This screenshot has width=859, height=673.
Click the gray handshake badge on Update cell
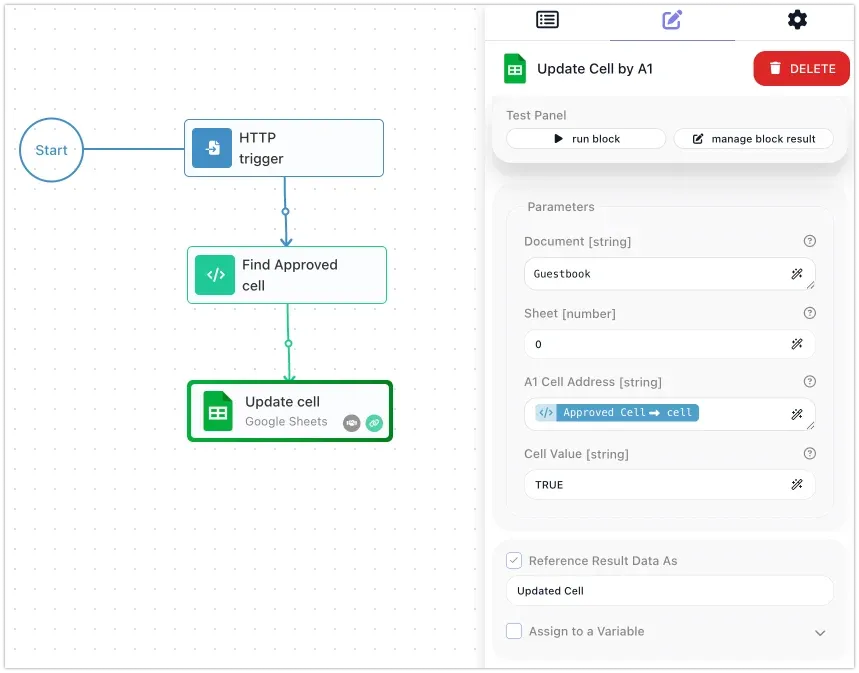coord(352,423)
